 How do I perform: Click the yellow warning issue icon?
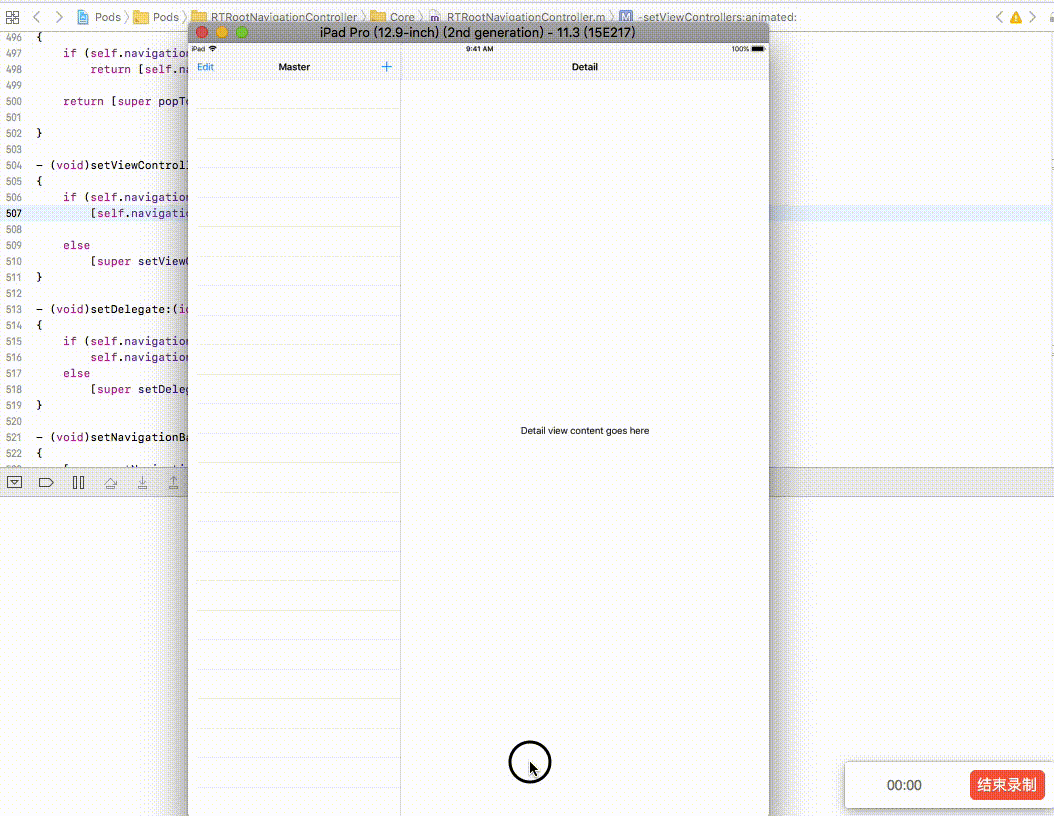[1016, 17]
